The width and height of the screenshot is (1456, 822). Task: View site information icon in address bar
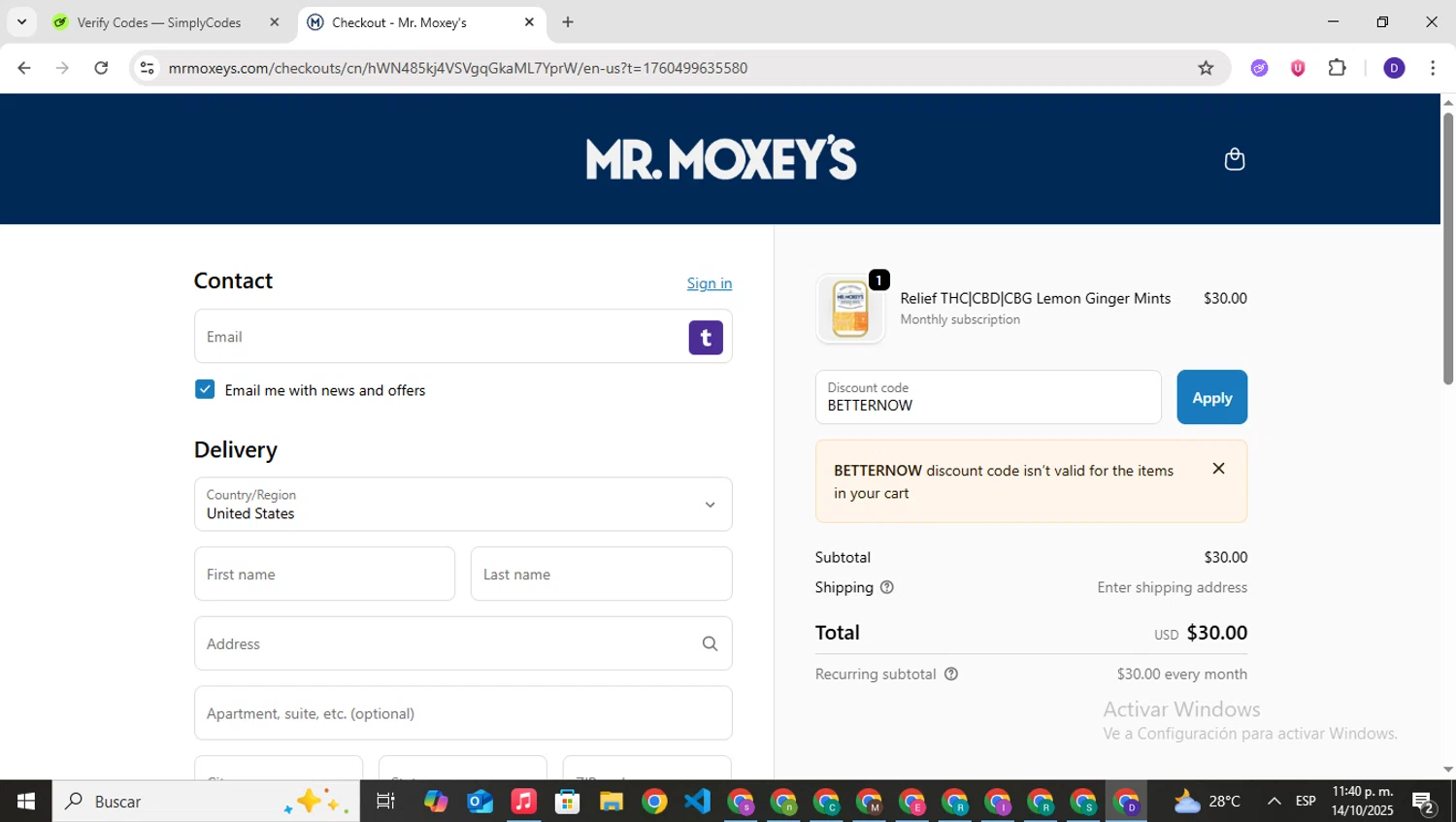pos(147,68)
